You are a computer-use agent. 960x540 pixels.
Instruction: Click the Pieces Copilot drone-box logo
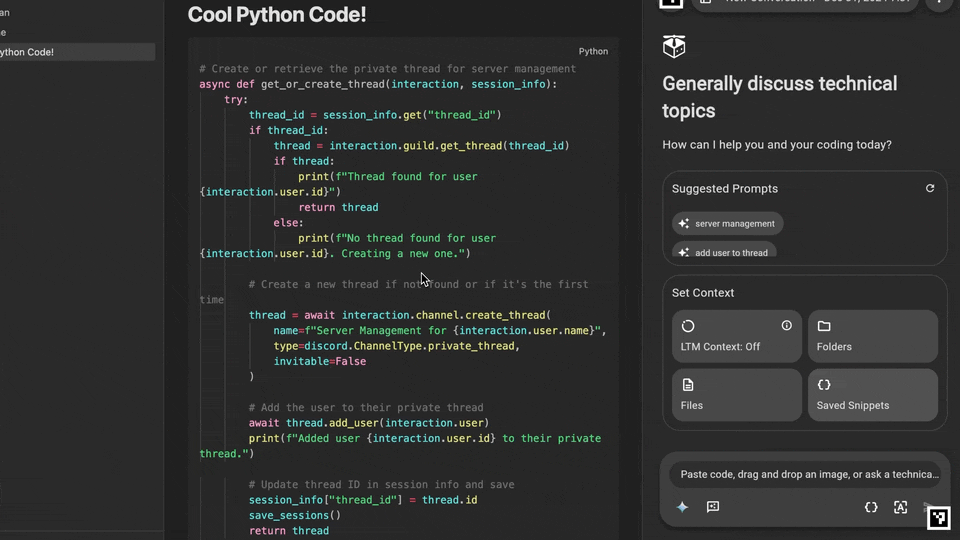click(673, 47)
